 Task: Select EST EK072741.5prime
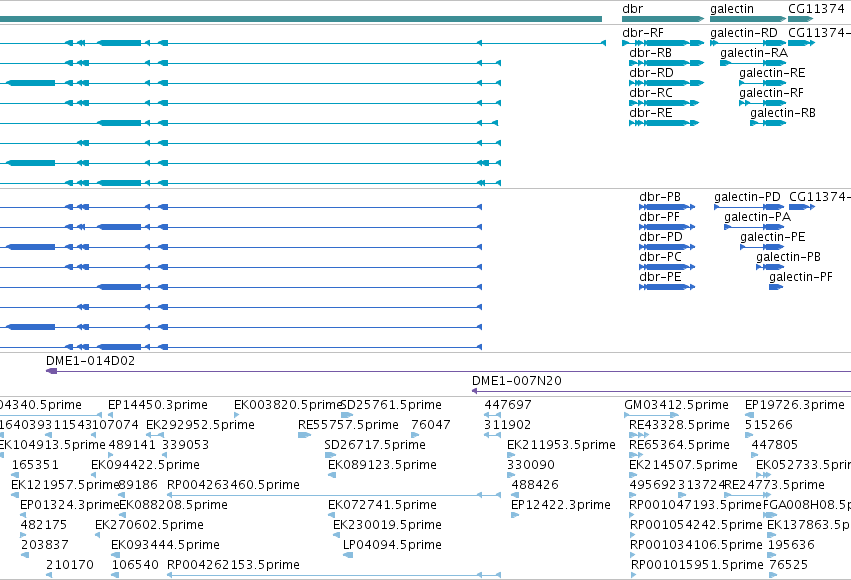point(382,505)
